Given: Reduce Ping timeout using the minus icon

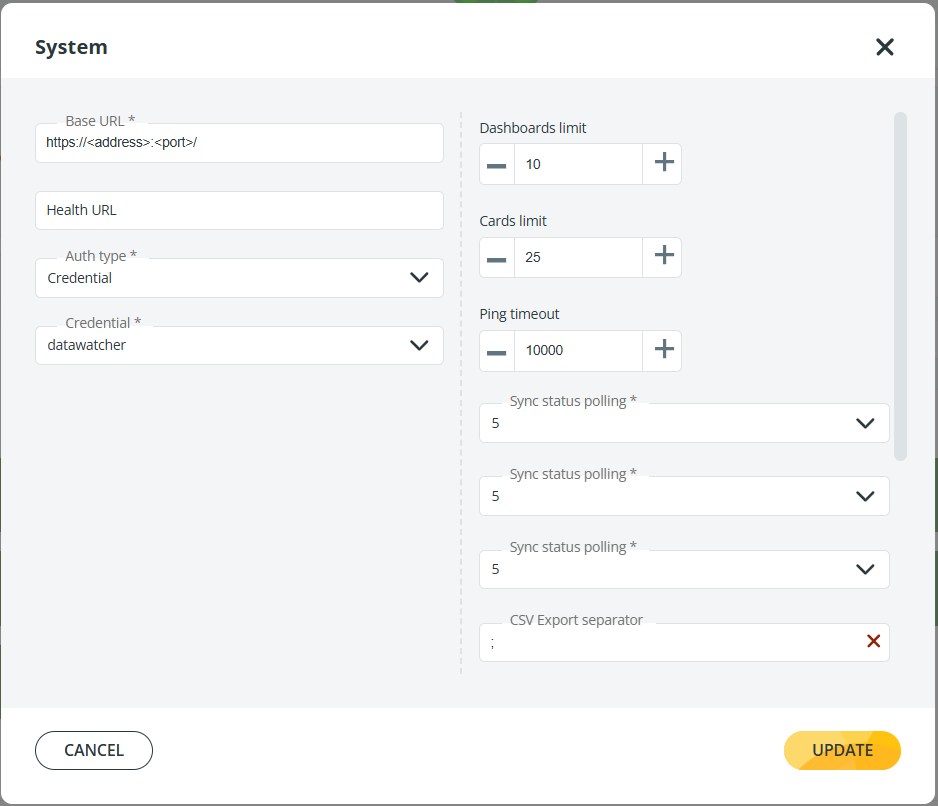Looking at the screenshot, I should tap(497, 350).
